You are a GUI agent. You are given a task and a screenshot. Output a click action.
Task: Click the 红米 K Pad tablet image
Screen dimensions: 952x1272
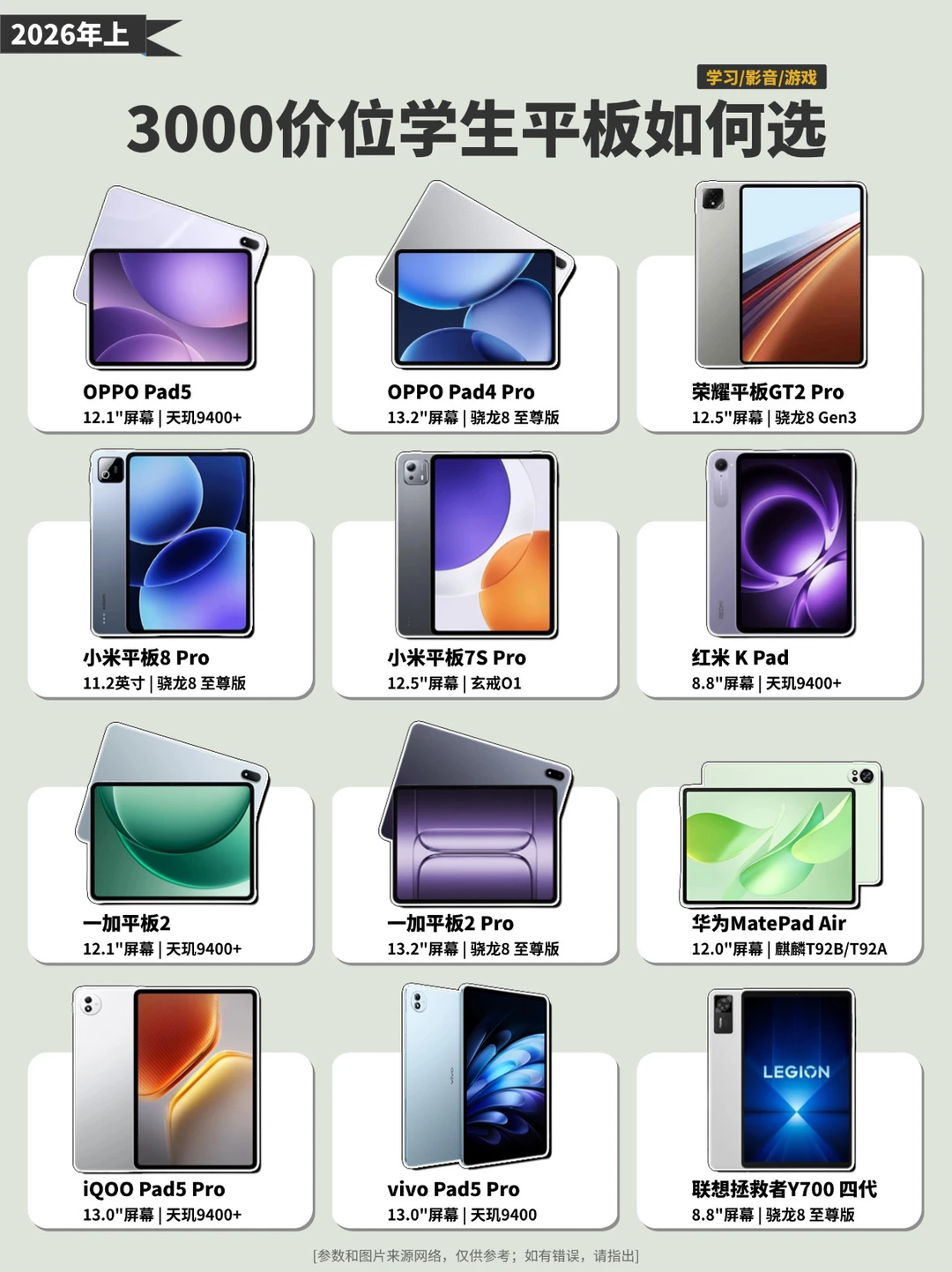[x=780, y=543]
